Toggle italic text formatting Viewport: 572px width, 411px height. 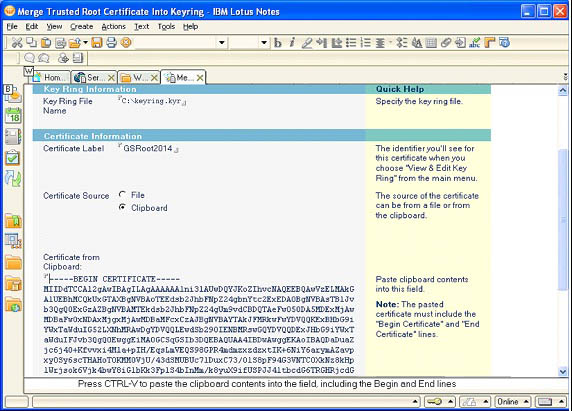click(292, 43)
